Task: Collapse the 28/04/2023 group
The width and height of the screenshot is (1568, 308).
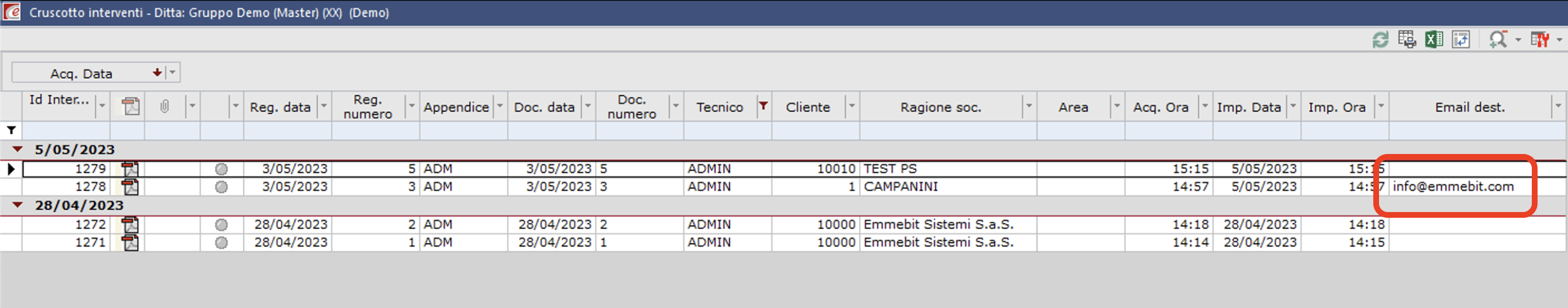Action: click(x=17, y=205)
